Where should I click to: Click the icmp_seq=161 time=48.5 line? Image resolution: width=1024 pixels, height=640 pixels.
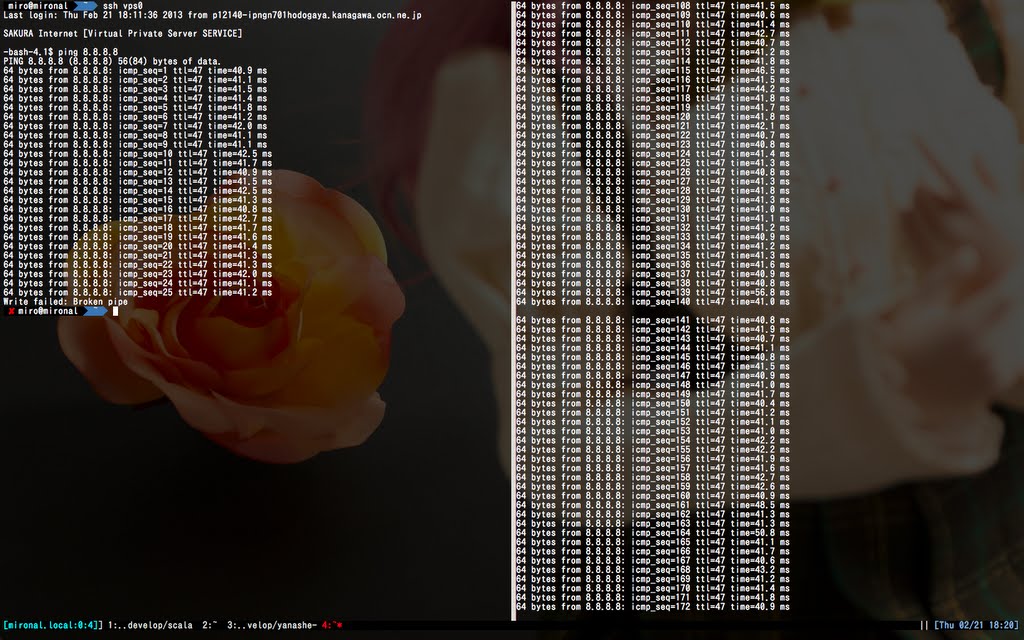point(653,505)
